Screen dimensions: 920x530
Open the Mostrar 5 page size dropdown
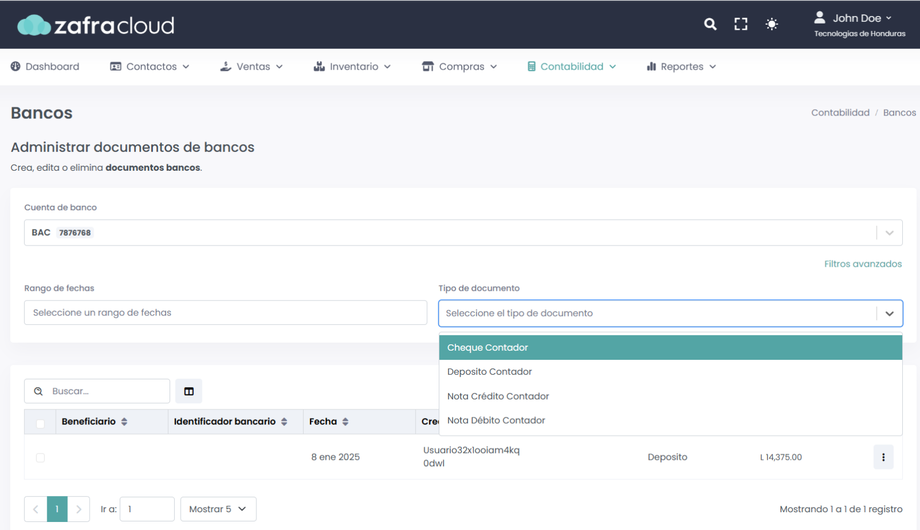pos(218,509)
